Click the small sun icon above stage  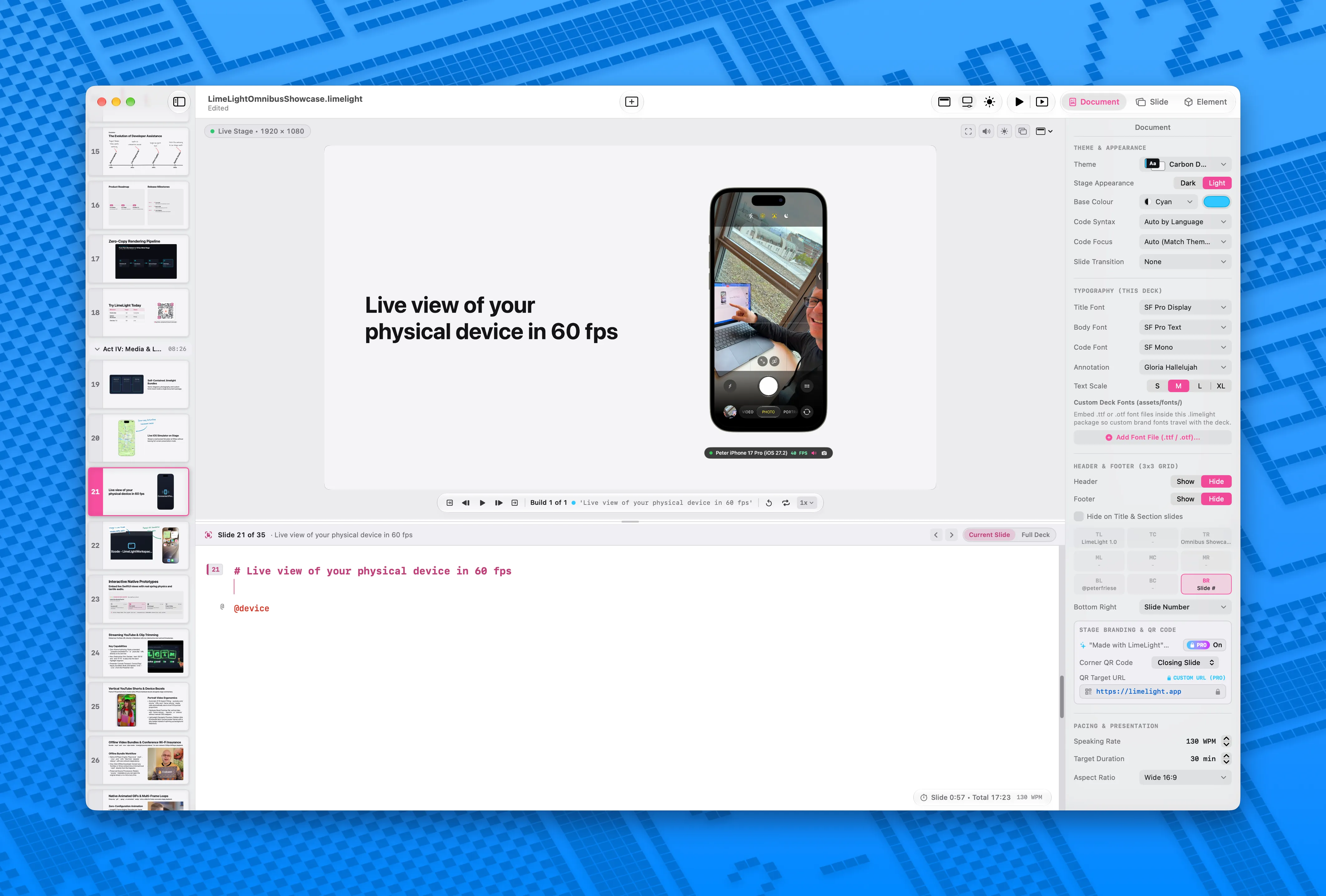tap(1004, 131)
